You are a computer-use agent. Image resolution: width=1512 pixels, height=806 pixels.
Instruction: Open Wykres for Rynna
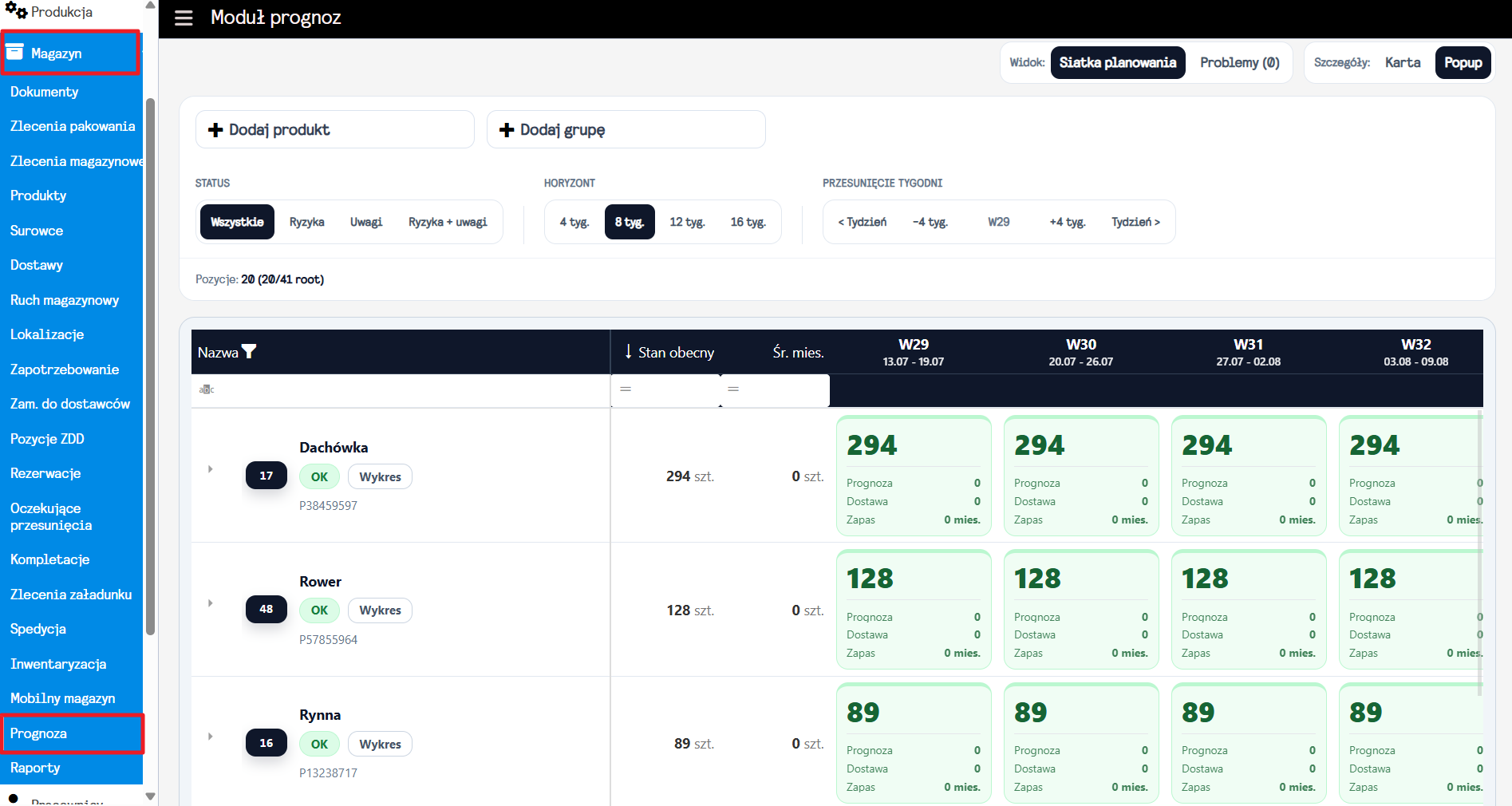pyautogui.click(x=380, y=744)
